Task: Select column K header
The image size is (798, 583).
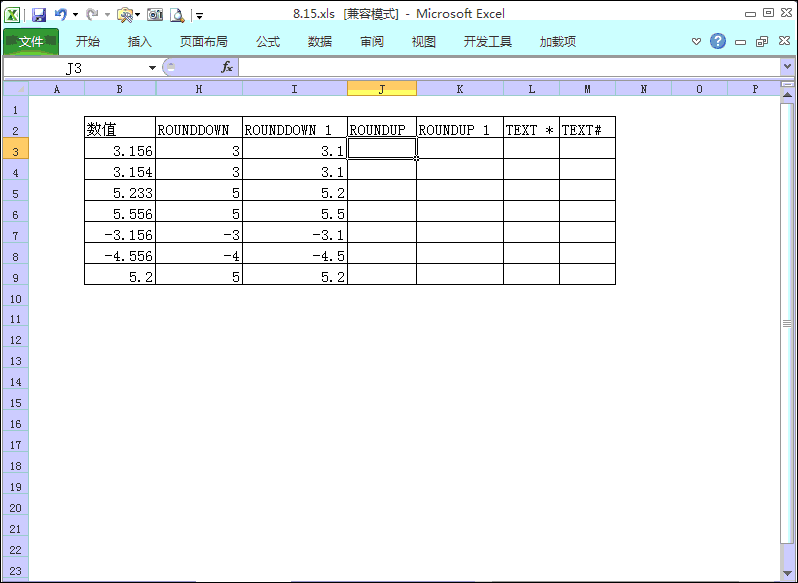Action: 460,89
